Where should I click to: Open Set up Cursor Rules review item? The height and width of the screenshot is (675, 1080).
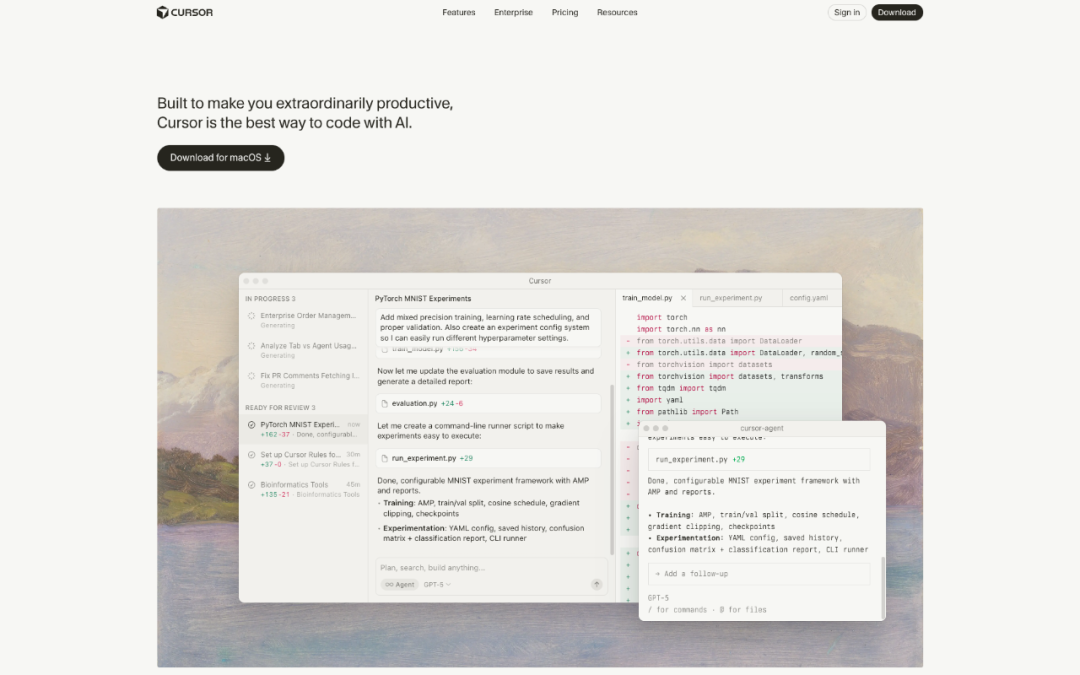303,459
